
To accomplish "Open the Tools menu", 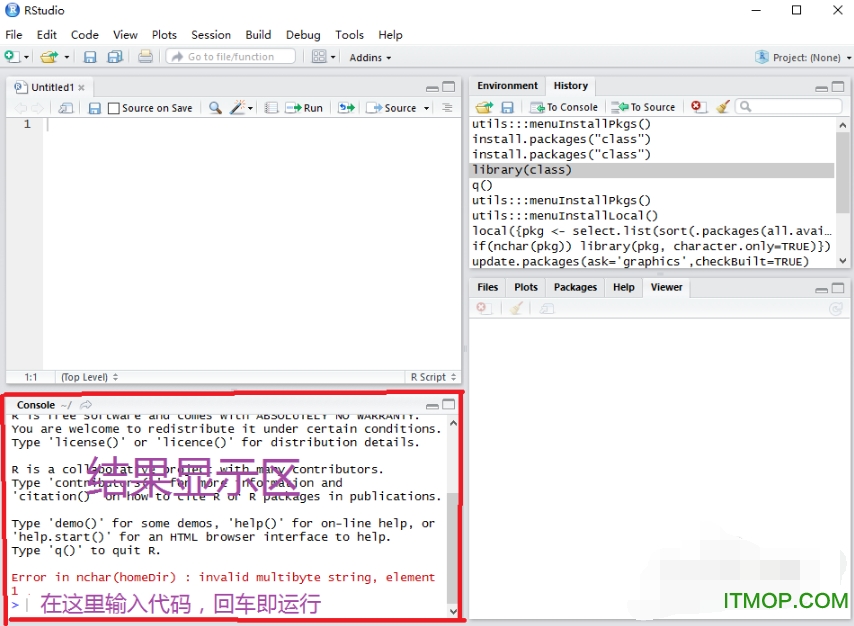I will click(x=349, y=34).
